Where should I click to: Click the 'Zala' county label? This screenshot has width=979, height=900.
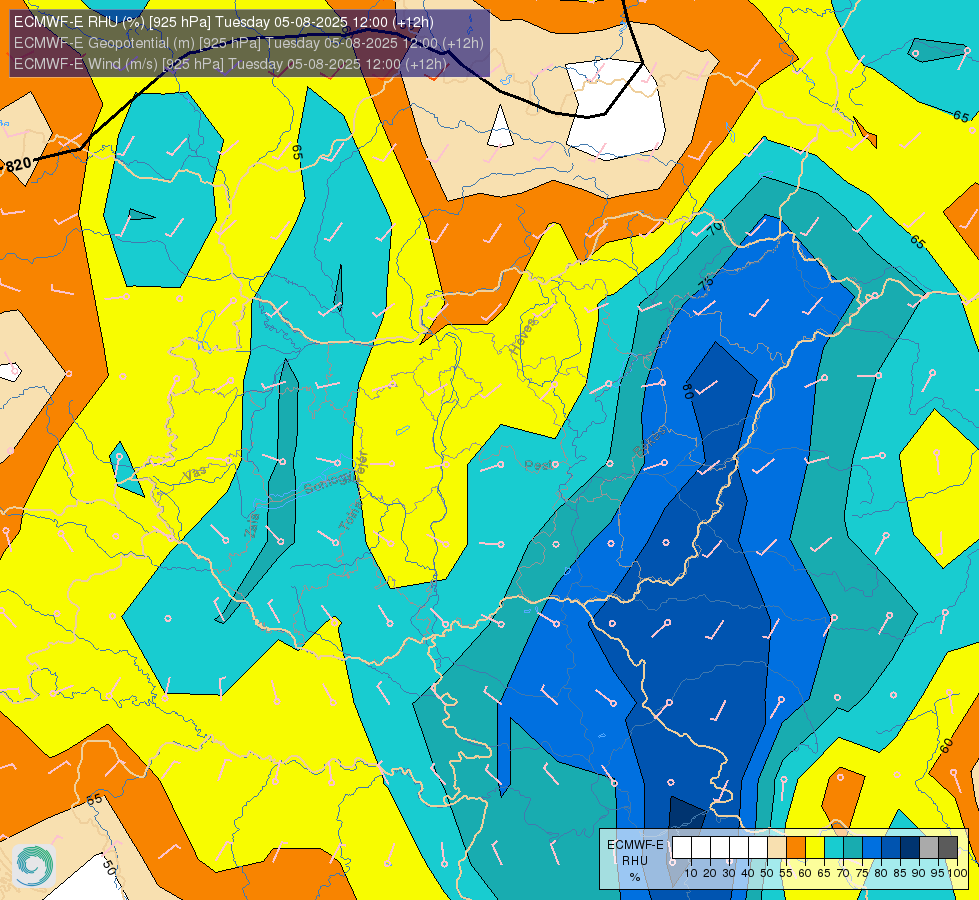[251, 525]
